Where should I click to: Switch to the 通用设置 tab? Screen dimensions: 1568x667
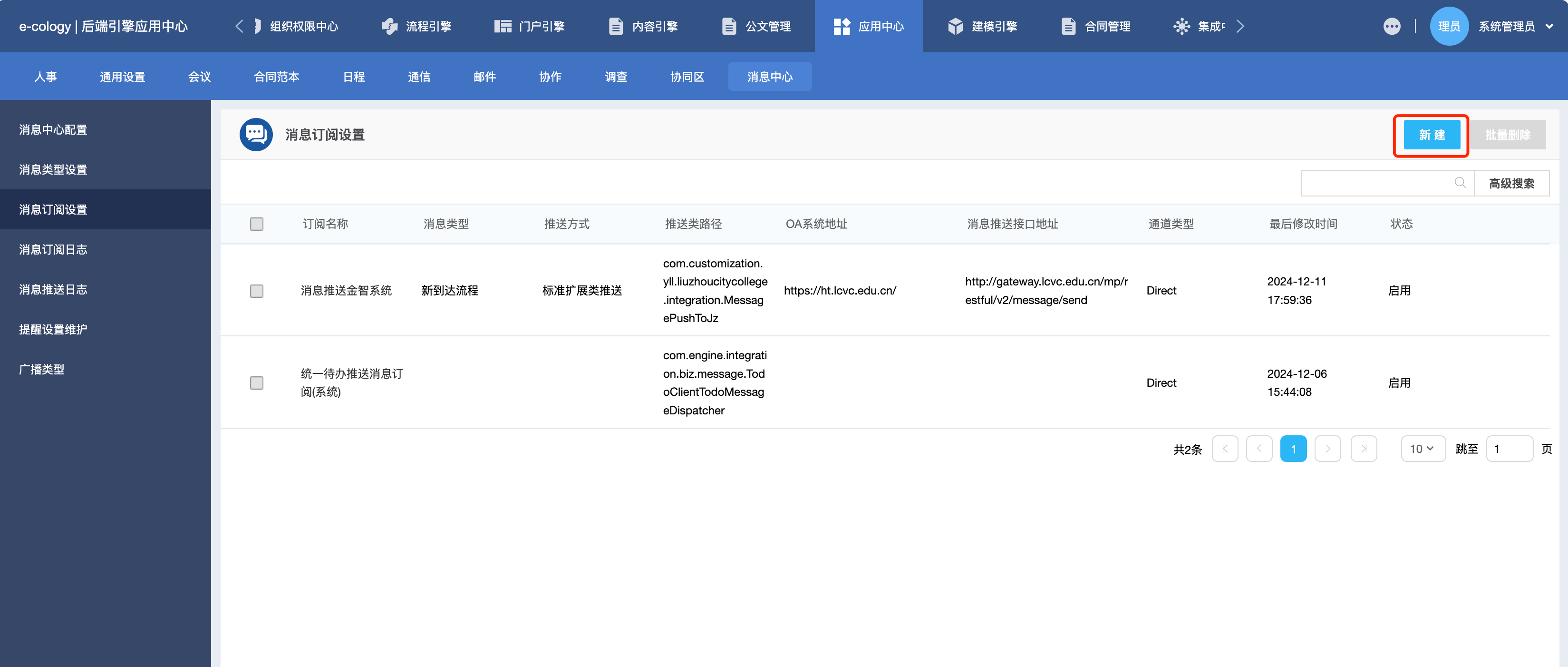coord(122,77)
